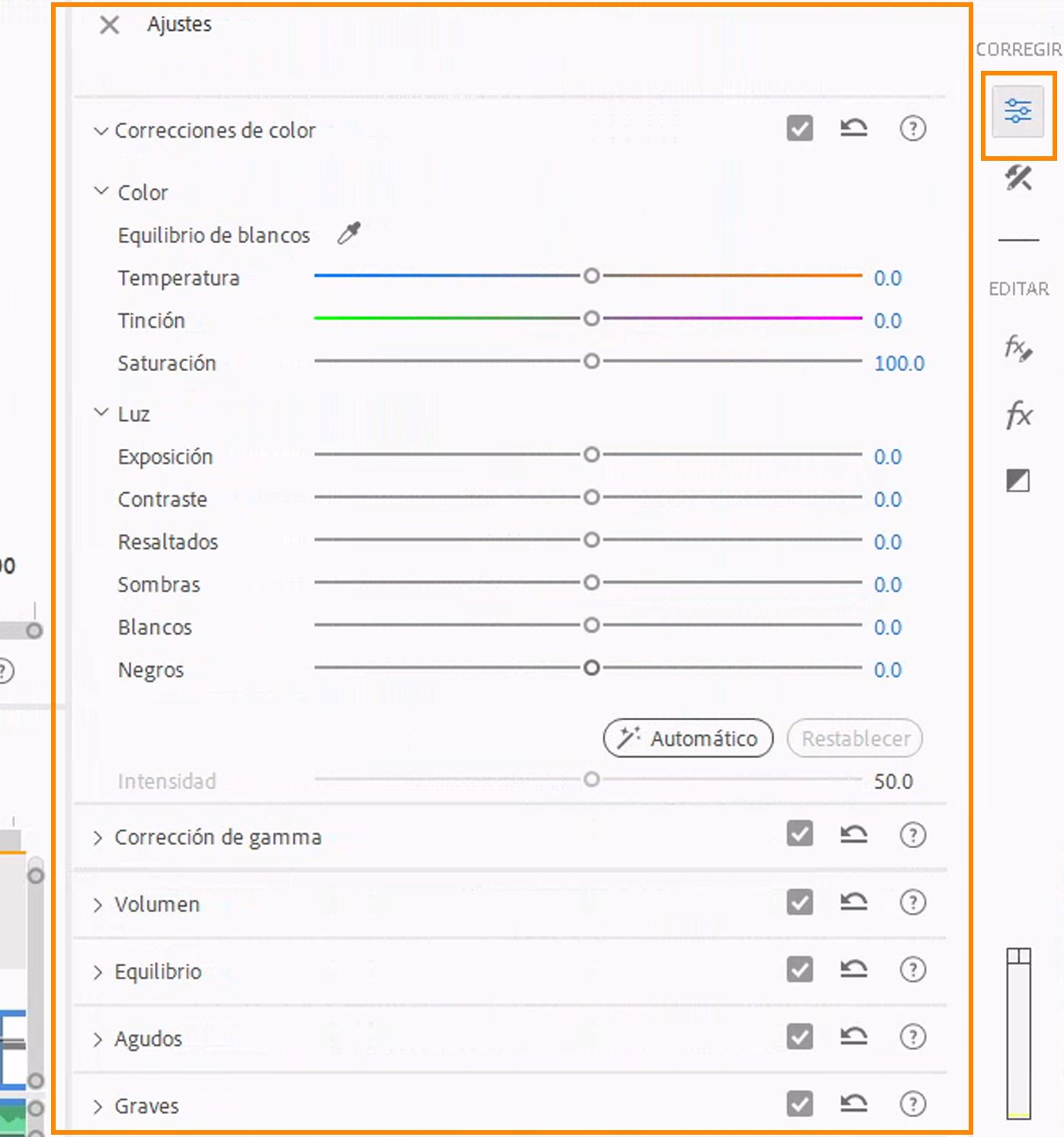Open the tools icon under CORREGIR

click(1018, 178)
